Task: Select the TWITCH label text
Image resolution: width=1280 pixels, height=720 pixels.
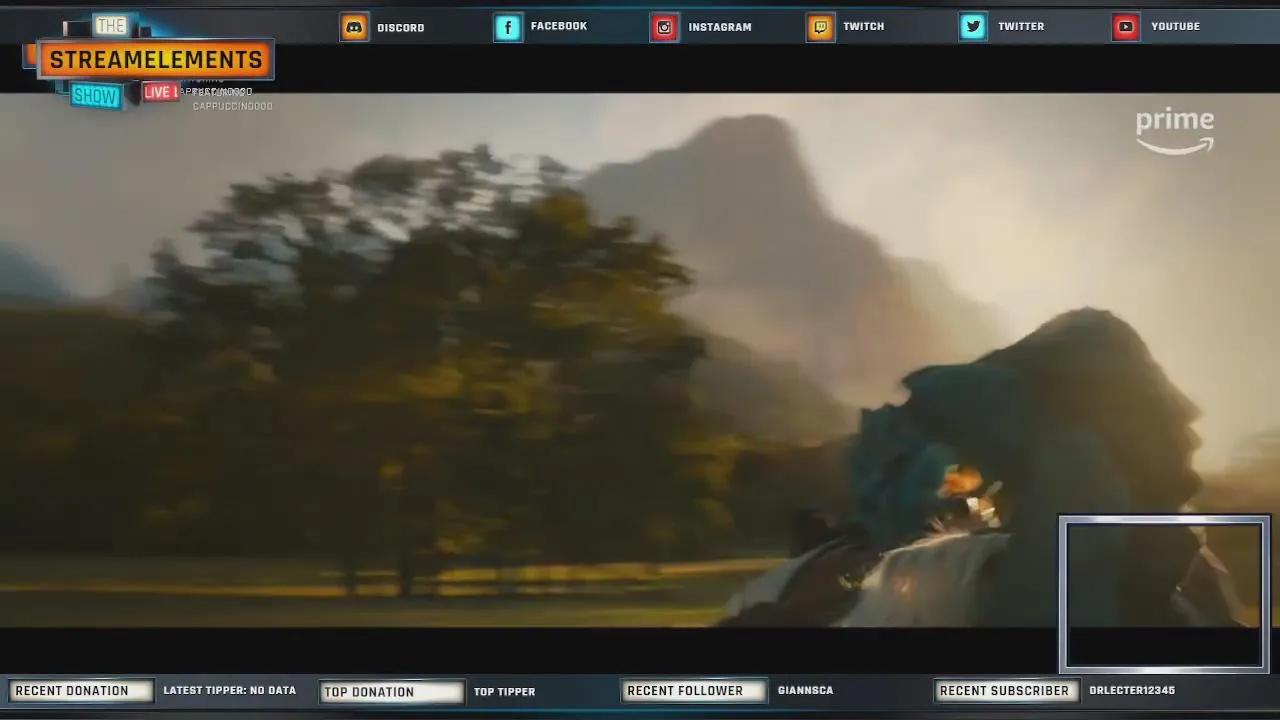Action: pyautogui.click(x=864, y=26)
